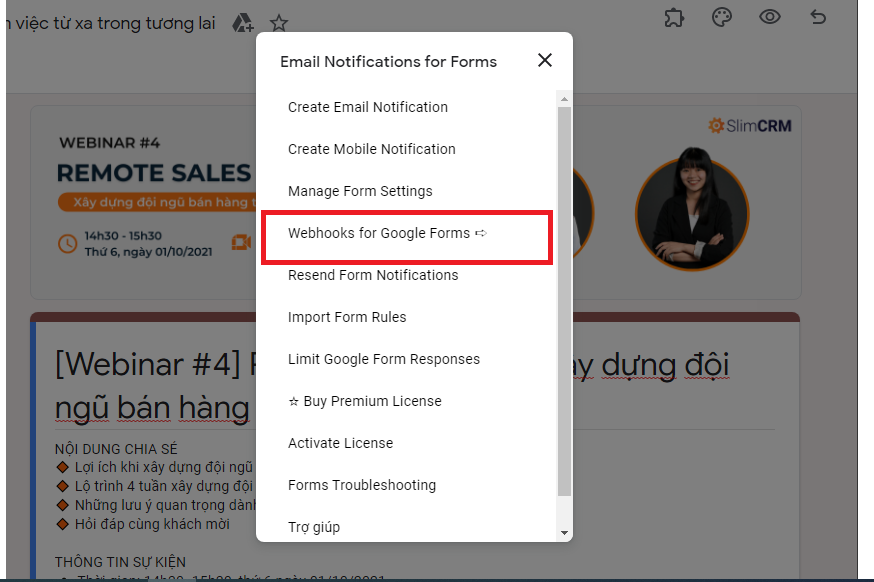Screen dimensions: 874x582
Task: Open Manage Form Settings
Action: click(360, 191)
